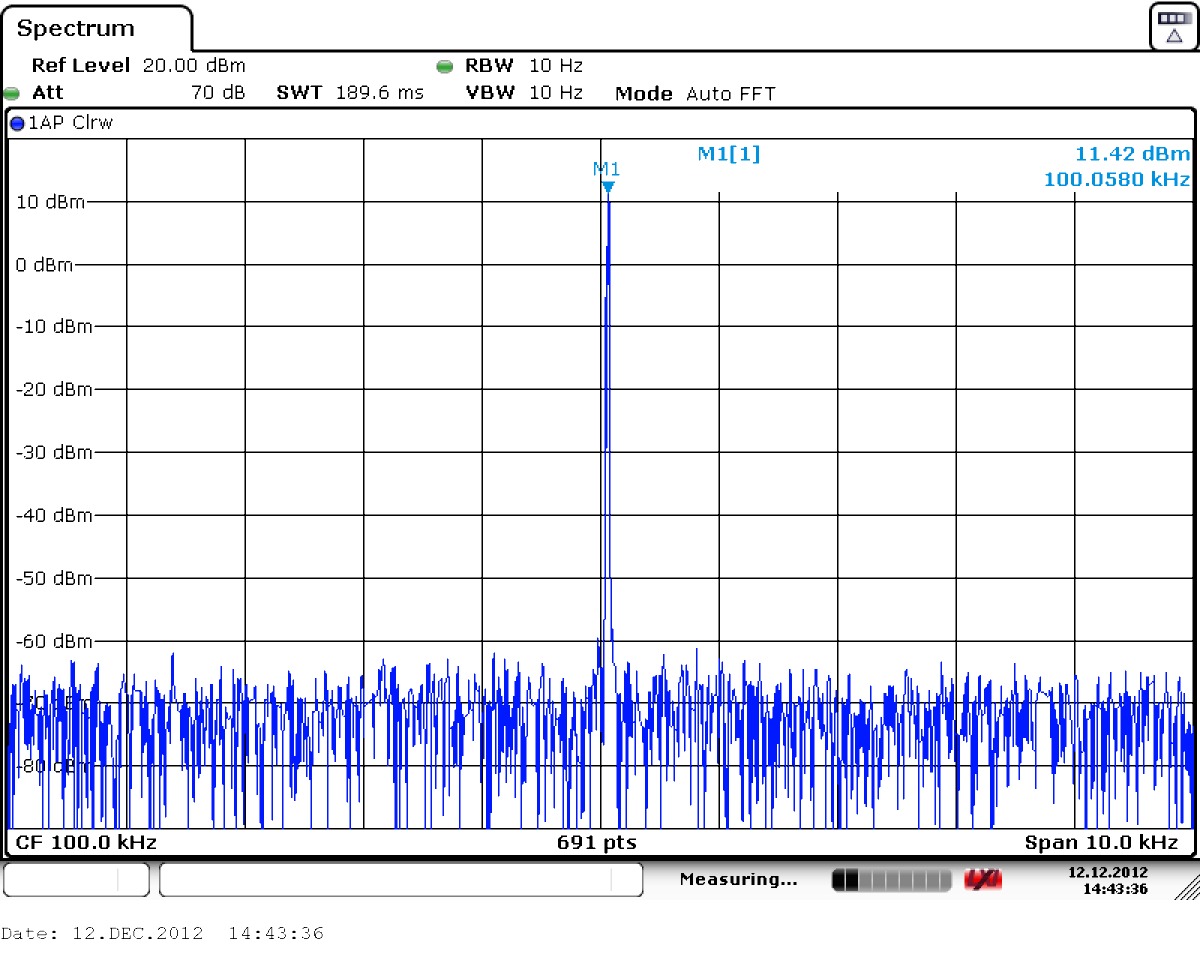Click the -20 dBm axis label

(x=57, y=389)
